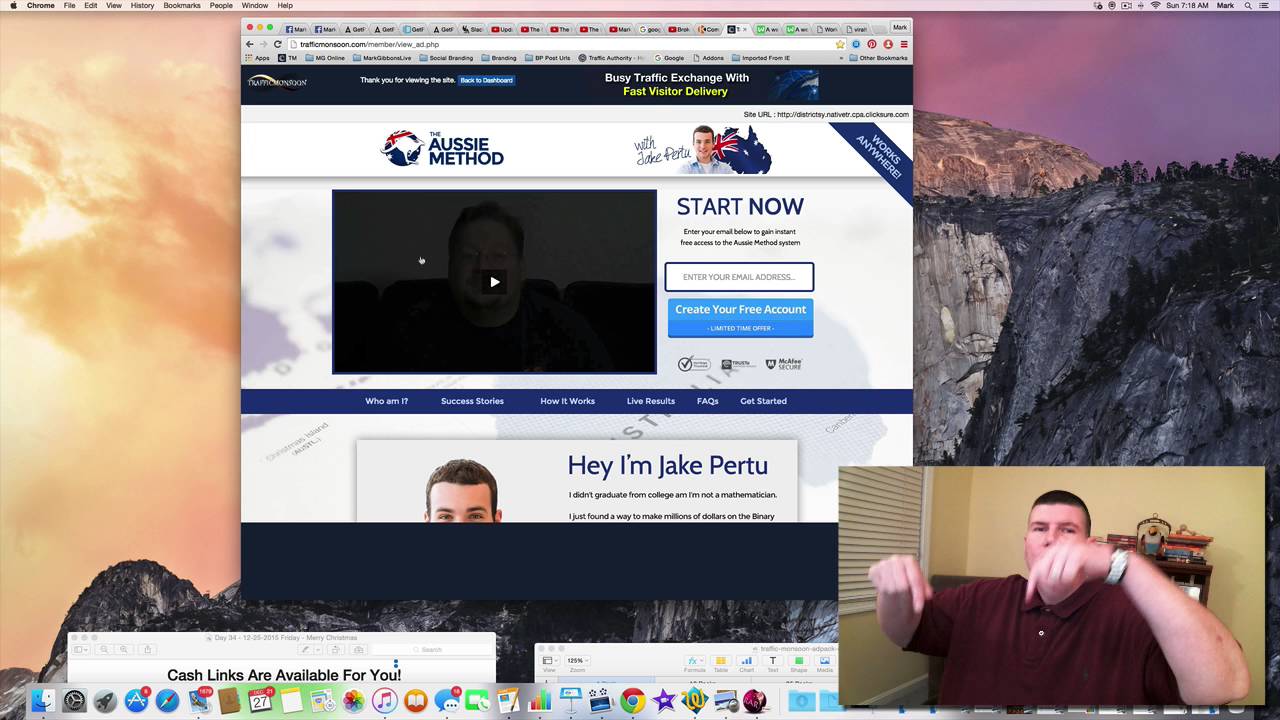Open the Bookmarks menu
Screen dimensions: 1280x720
(182, 6)
